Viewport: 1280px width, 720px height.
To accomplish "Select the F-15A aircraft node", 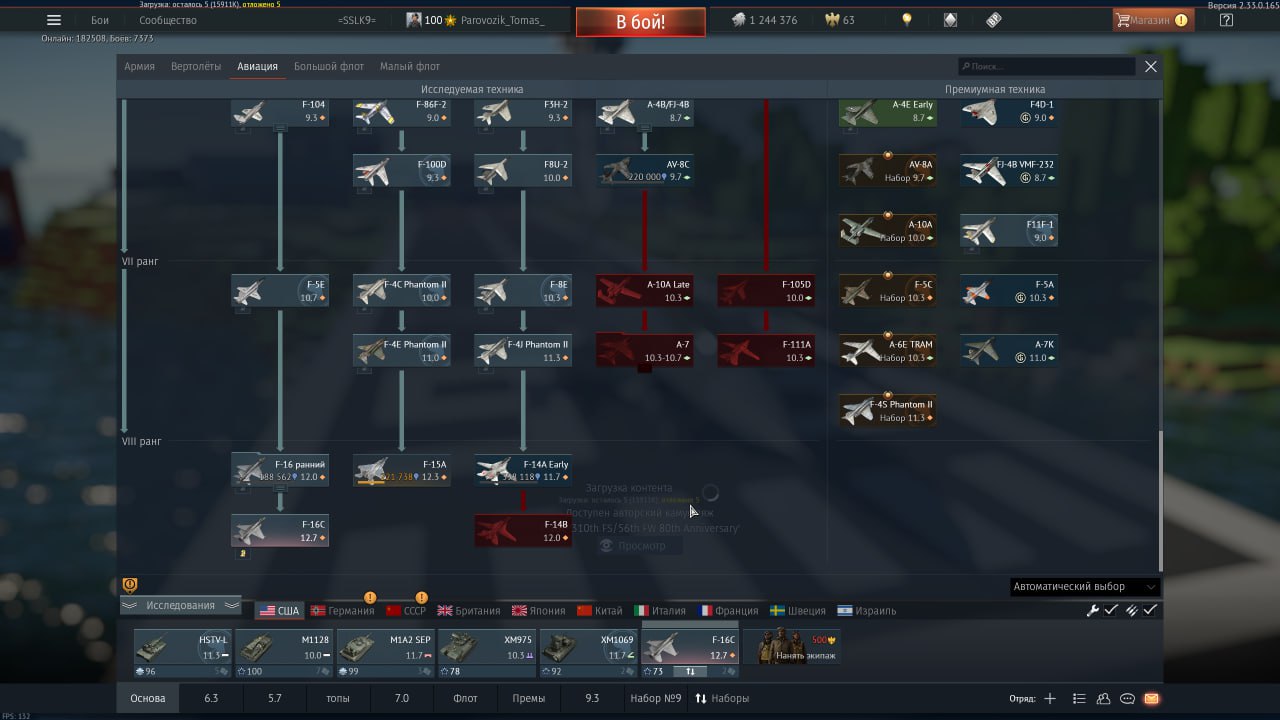I will tap(401, 471).
